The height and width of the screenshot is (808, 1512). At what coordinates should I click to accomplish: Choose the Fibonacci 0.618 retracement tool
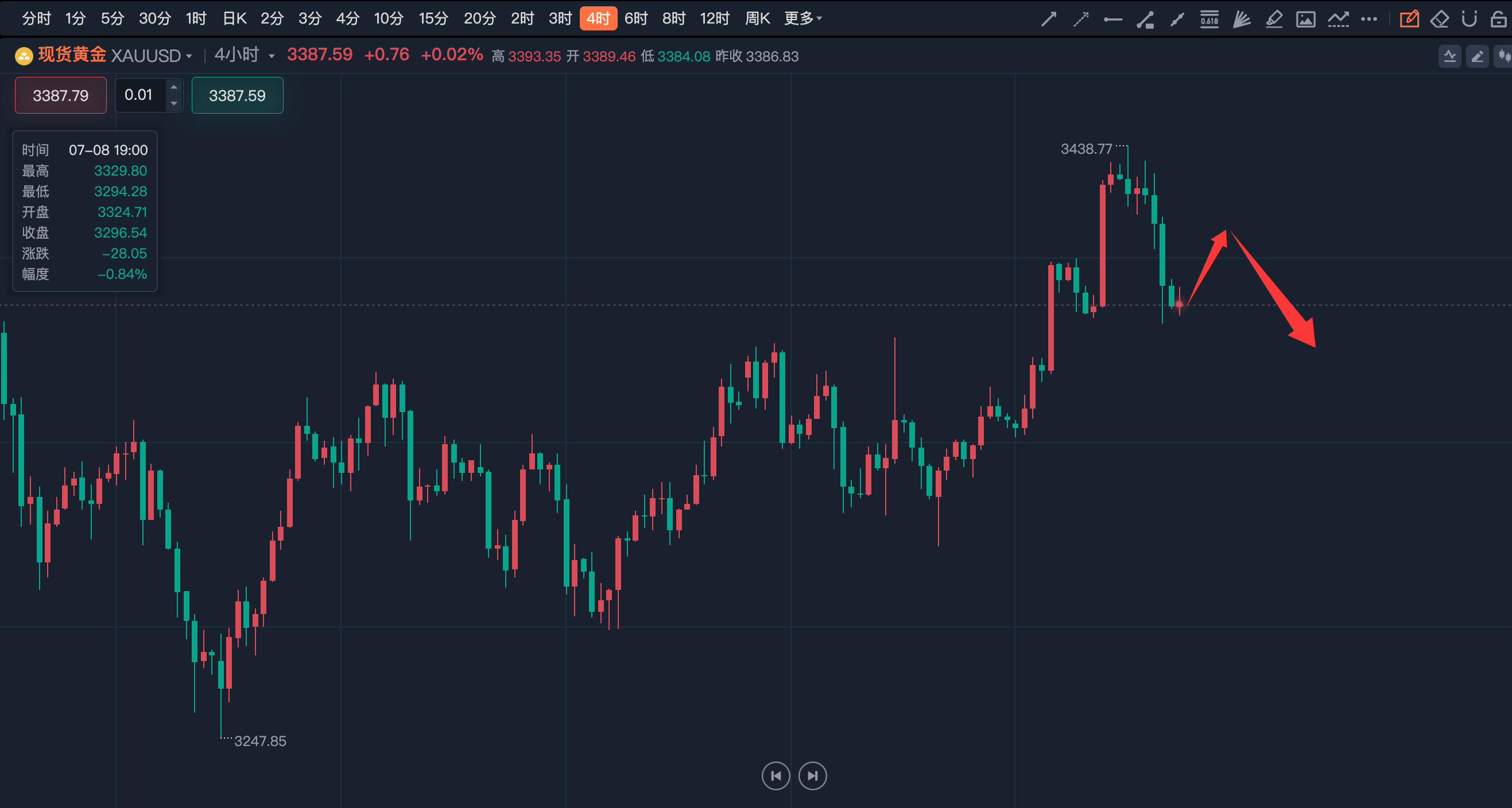(x=1209, y=20)
